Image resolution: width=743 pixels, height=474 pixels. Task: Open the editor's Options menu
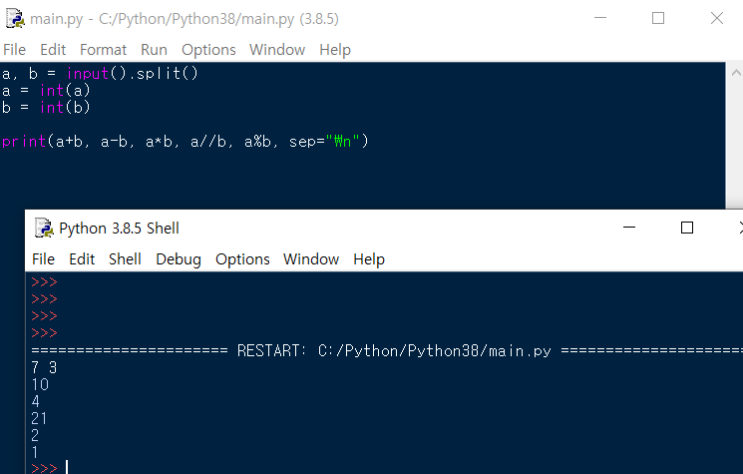(x=208, y=50)
